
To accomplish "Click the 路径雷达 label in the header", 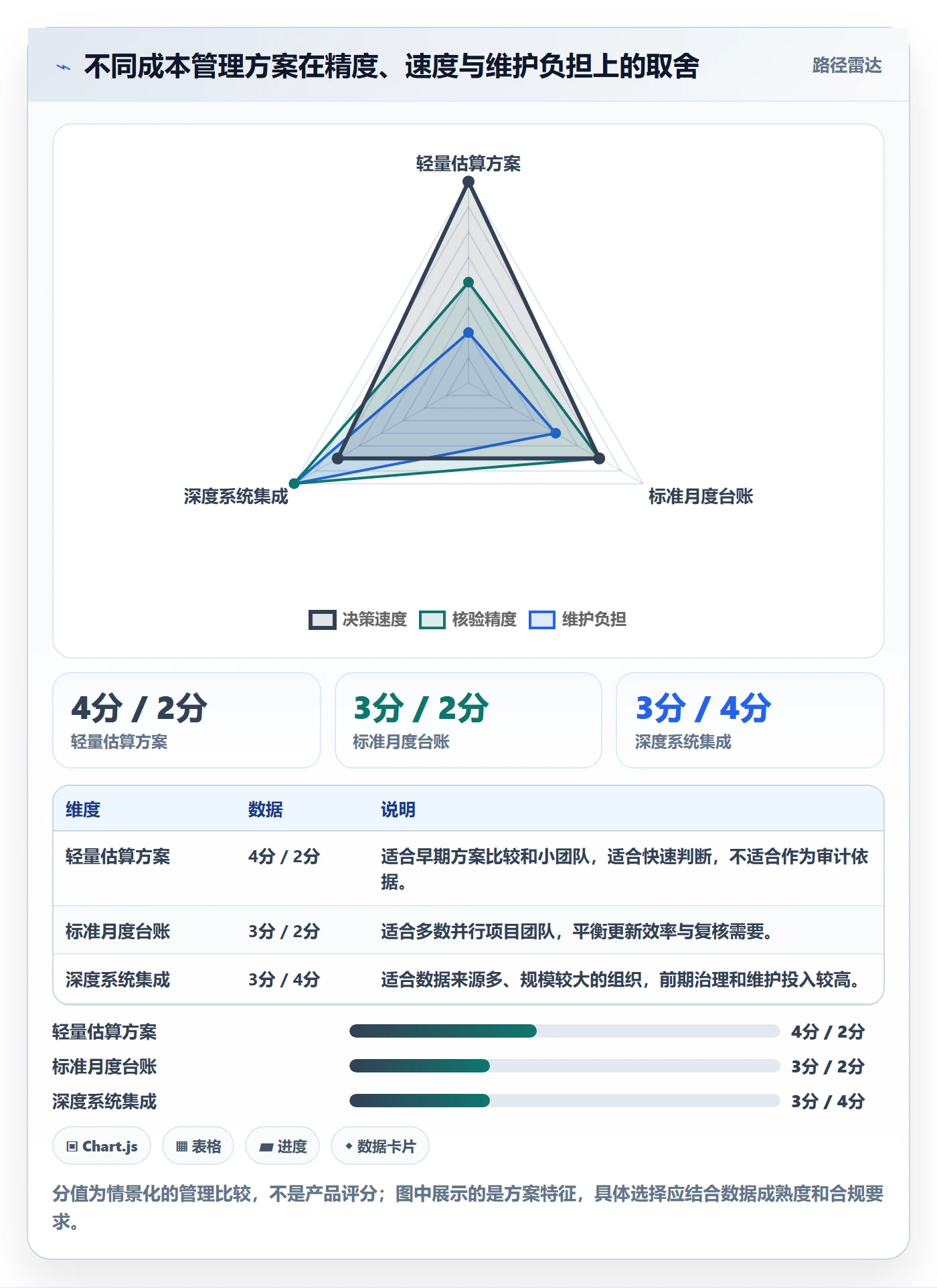I will (x=847, y=66).
